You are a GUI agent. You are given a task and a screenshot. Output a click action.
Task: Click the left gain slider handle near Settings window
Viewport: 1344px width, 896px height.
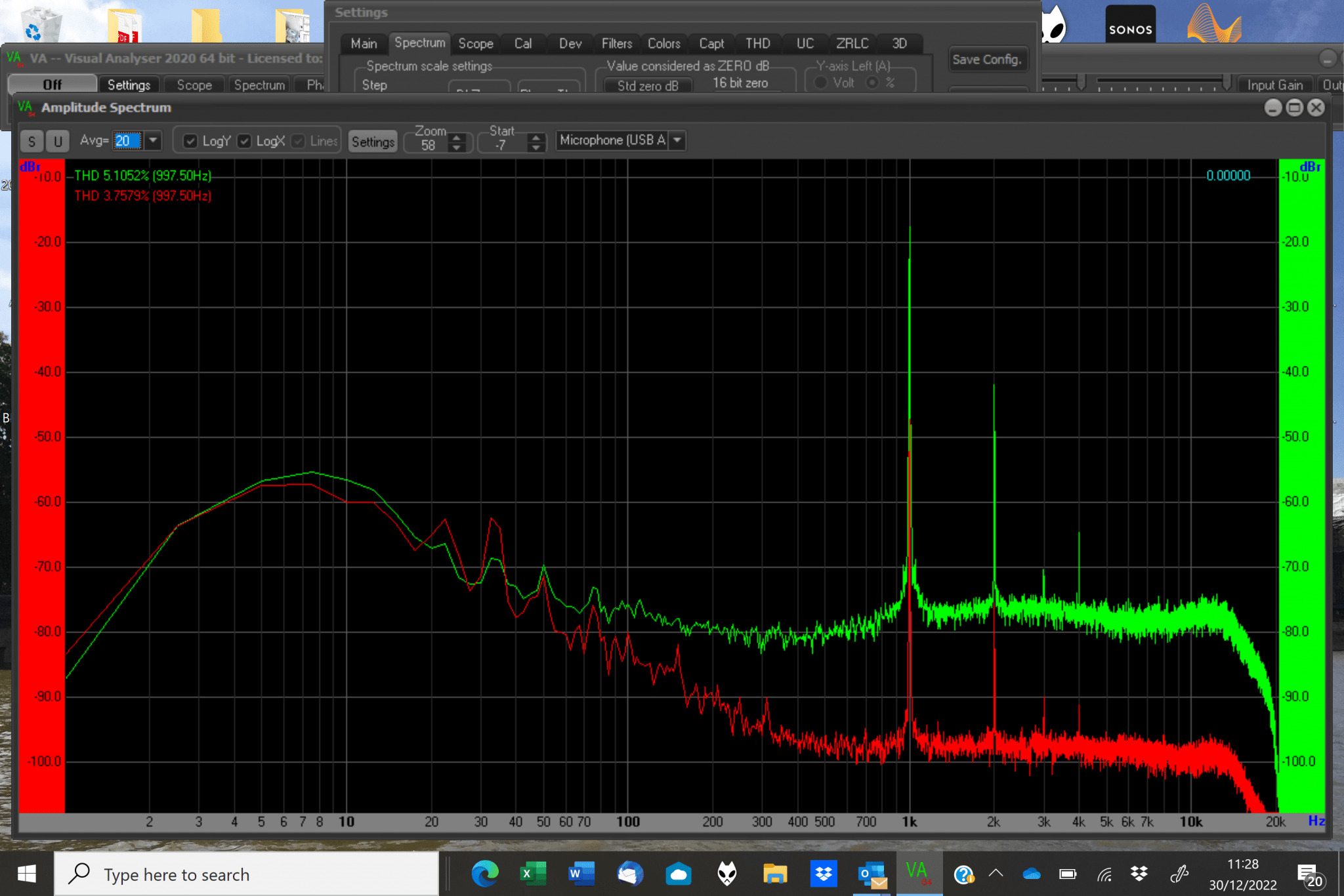1080,82
